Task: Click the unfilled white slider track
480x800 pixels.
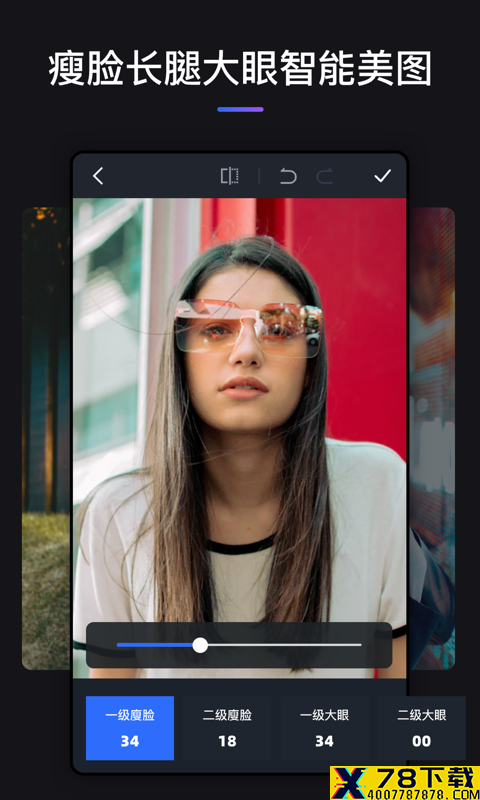Action: pos(285,645)
